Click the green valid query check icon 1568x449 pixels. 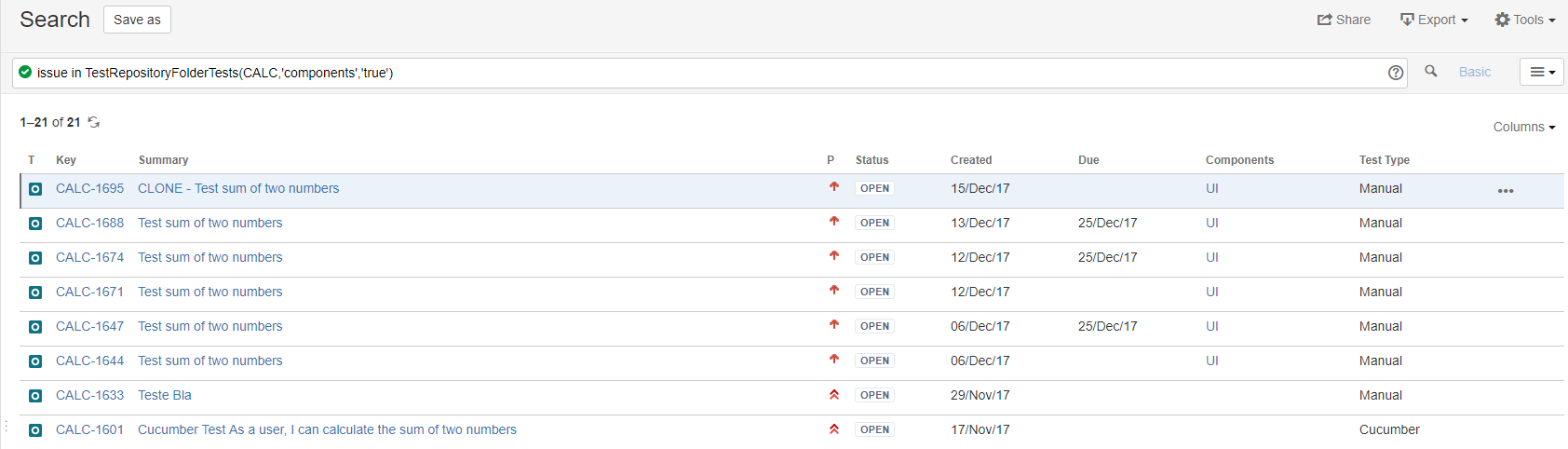point(25,72)
